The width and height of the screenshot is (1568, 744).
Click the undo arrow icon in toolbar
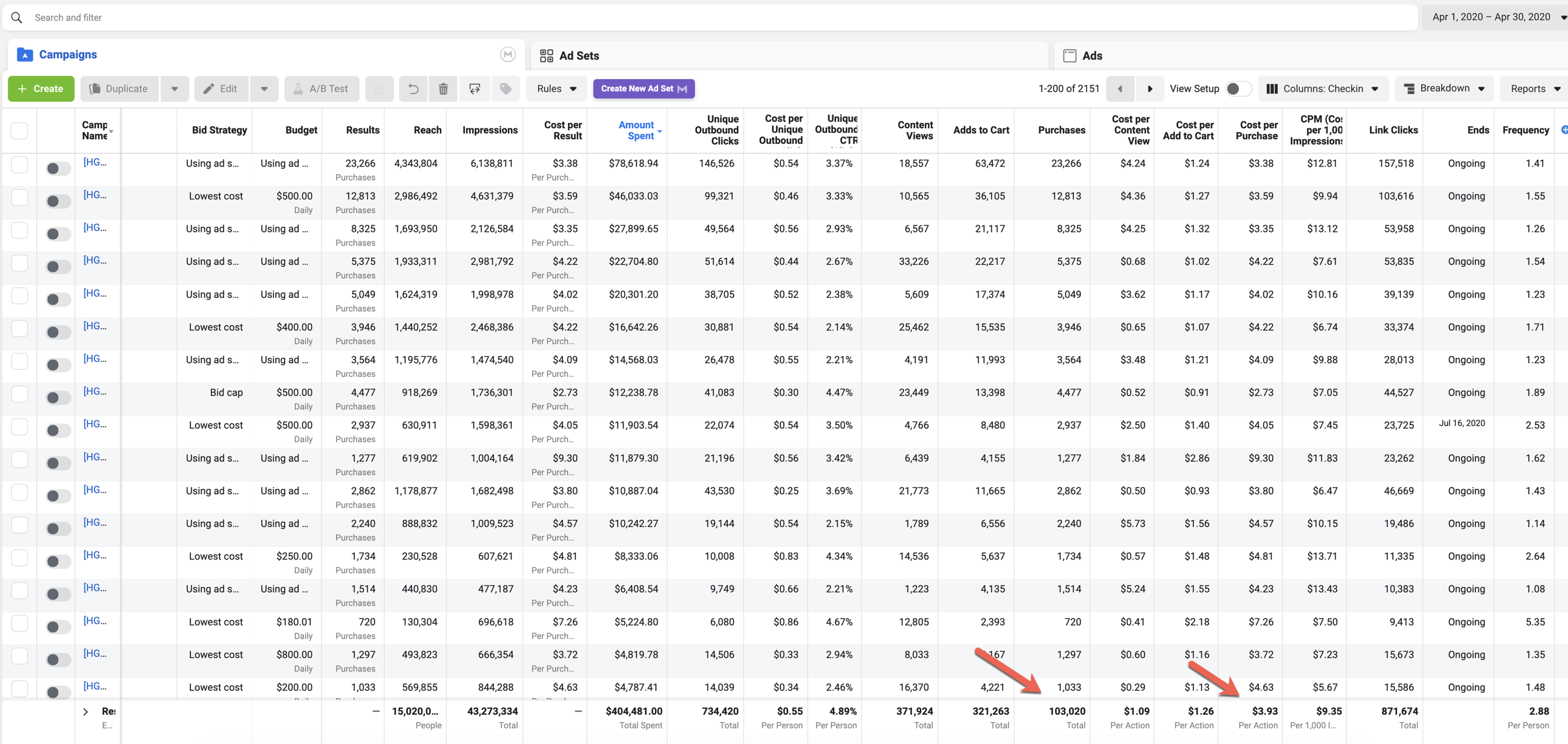(x=413, y=89)
